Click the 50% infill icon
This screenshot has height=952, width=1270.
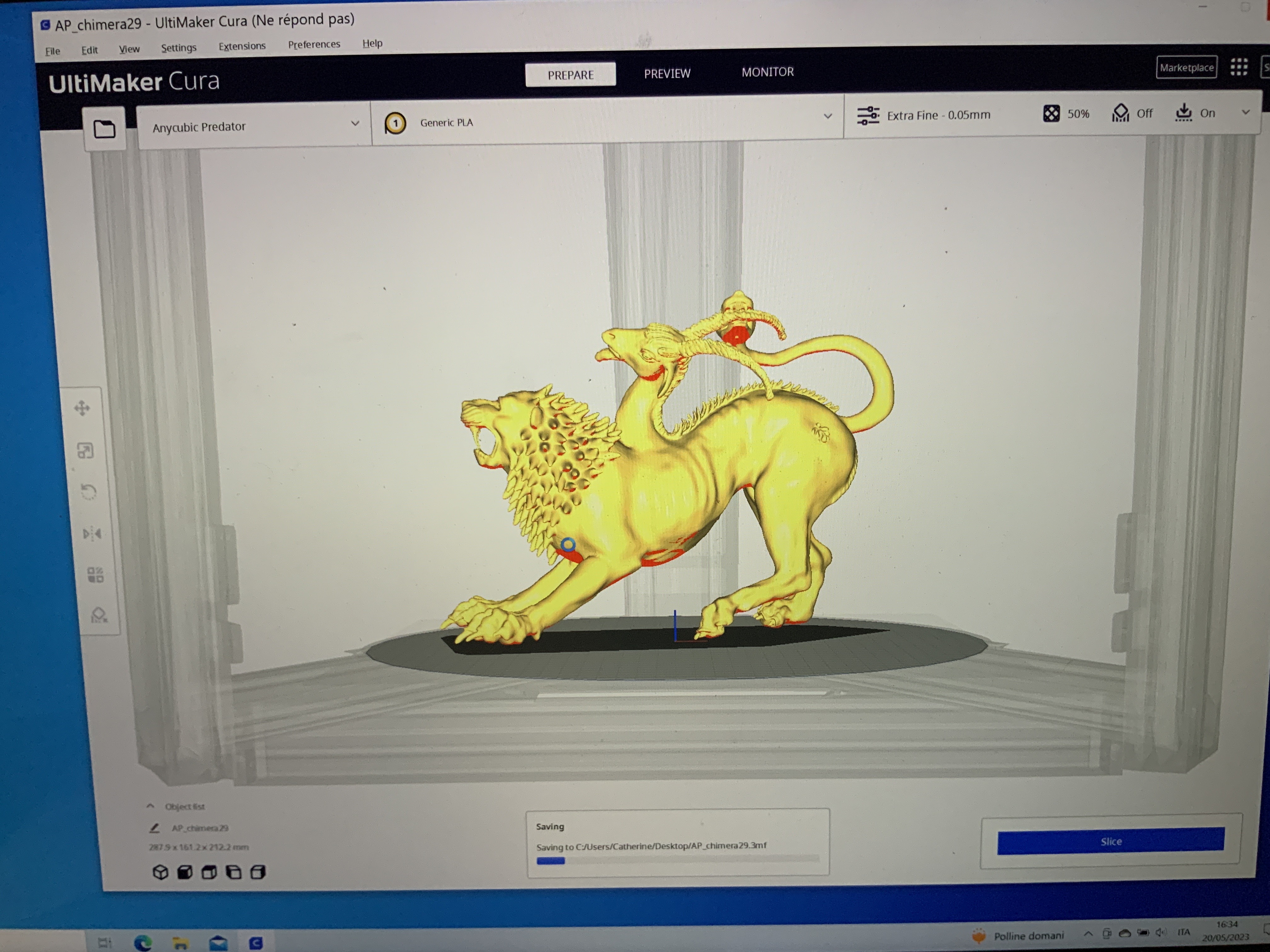[1051, 113]
